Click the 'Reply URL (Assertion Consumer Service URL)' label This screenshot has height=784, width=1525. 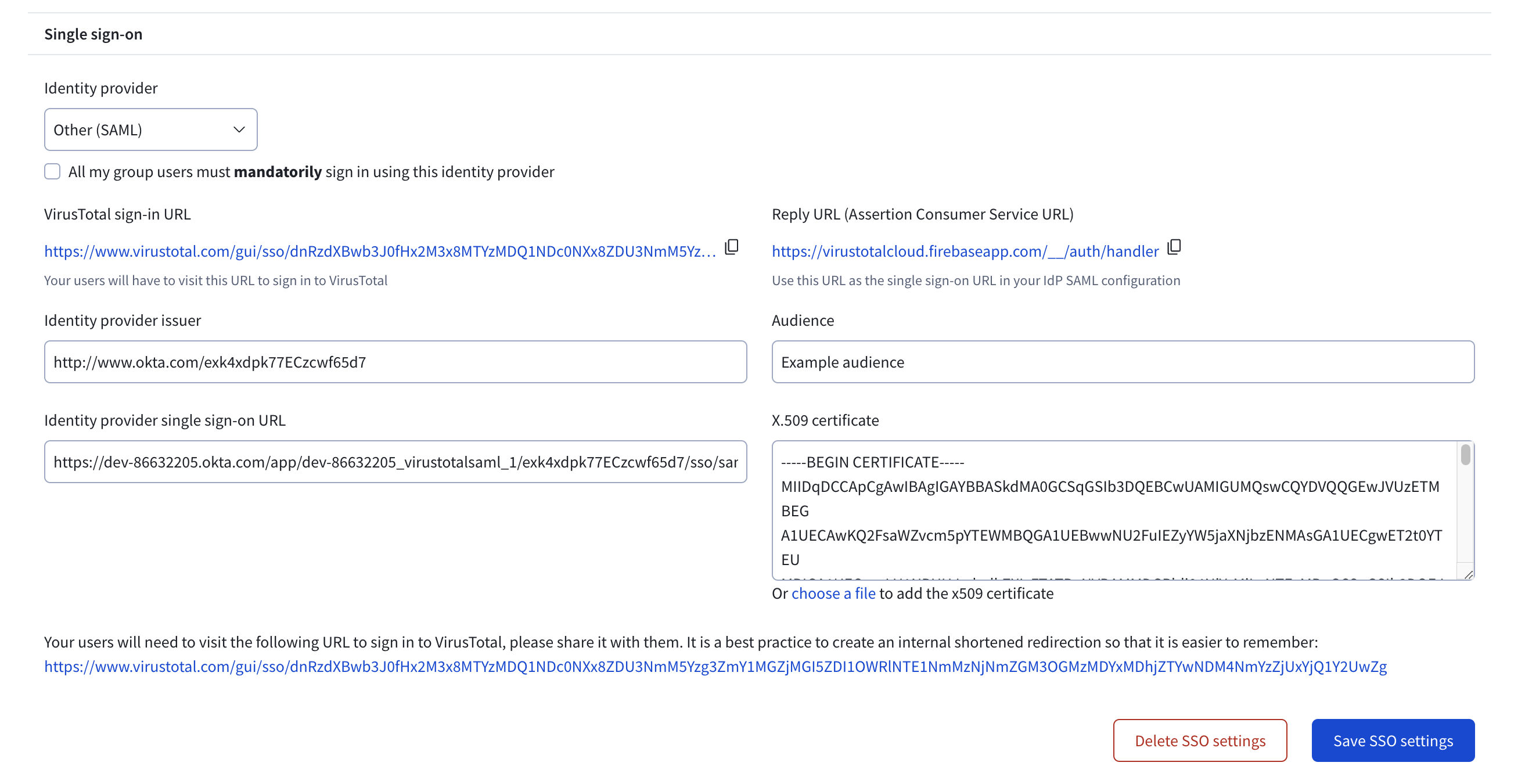pos(922,214)
